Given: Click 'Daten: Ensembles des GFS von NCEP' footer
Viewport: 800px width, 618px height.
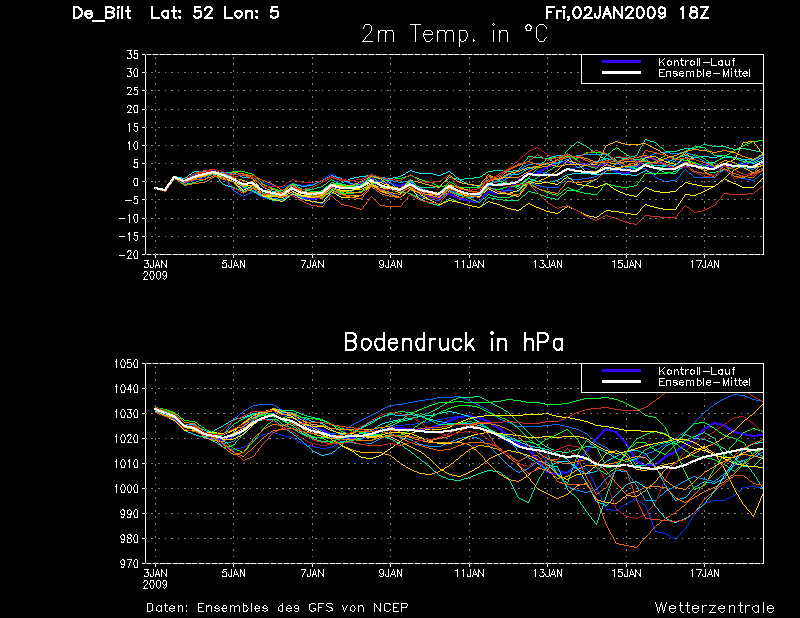Looking at the screenshot, I should [x=277, y=608].
